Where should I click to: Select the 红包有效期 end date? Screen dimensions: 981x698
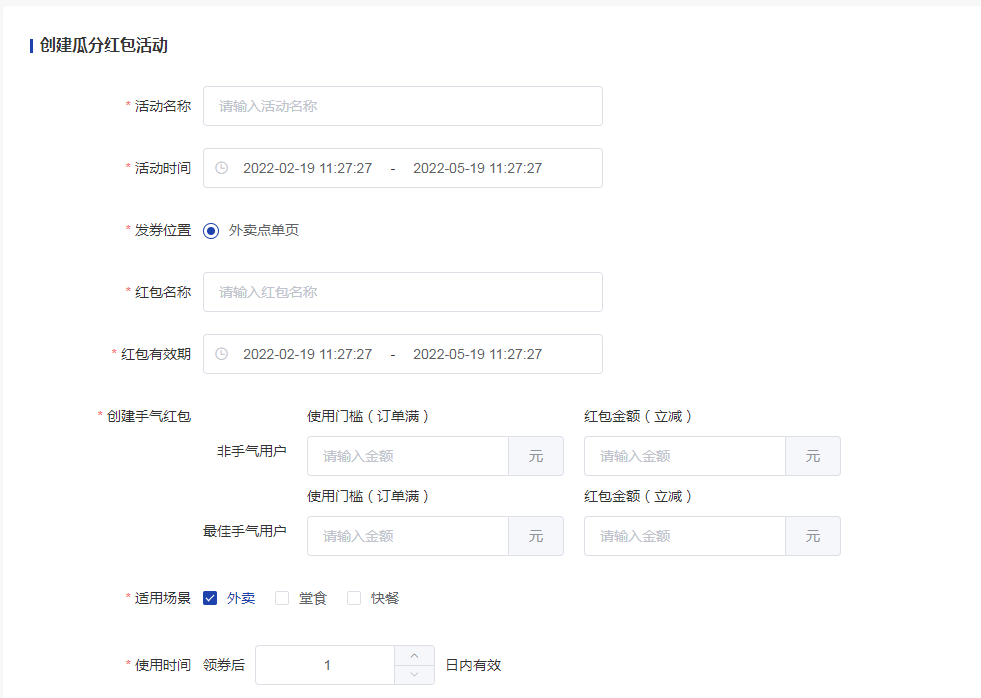477,353
